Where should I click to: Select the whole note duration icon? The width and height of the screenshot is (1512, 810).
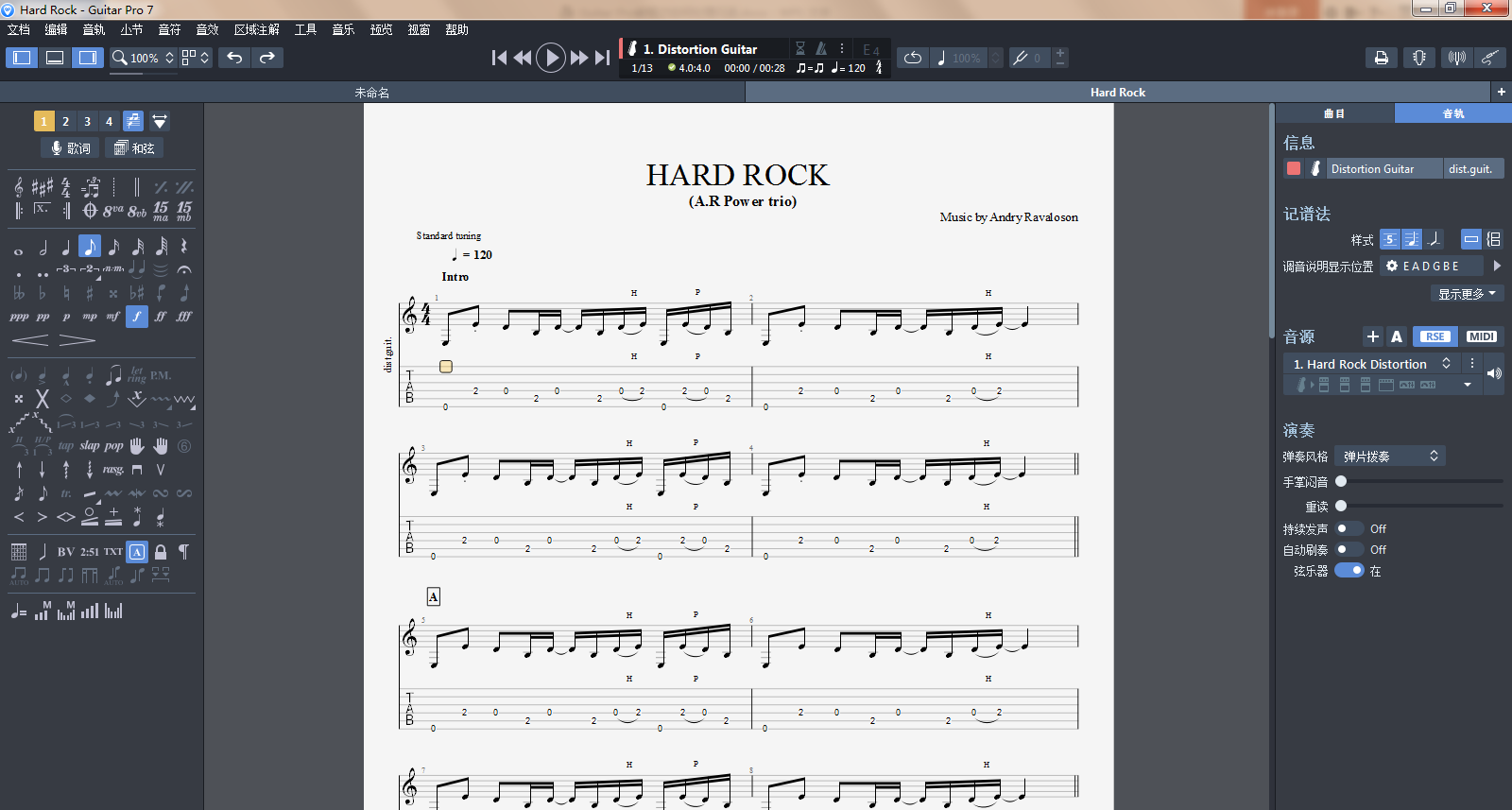(19, 248)
